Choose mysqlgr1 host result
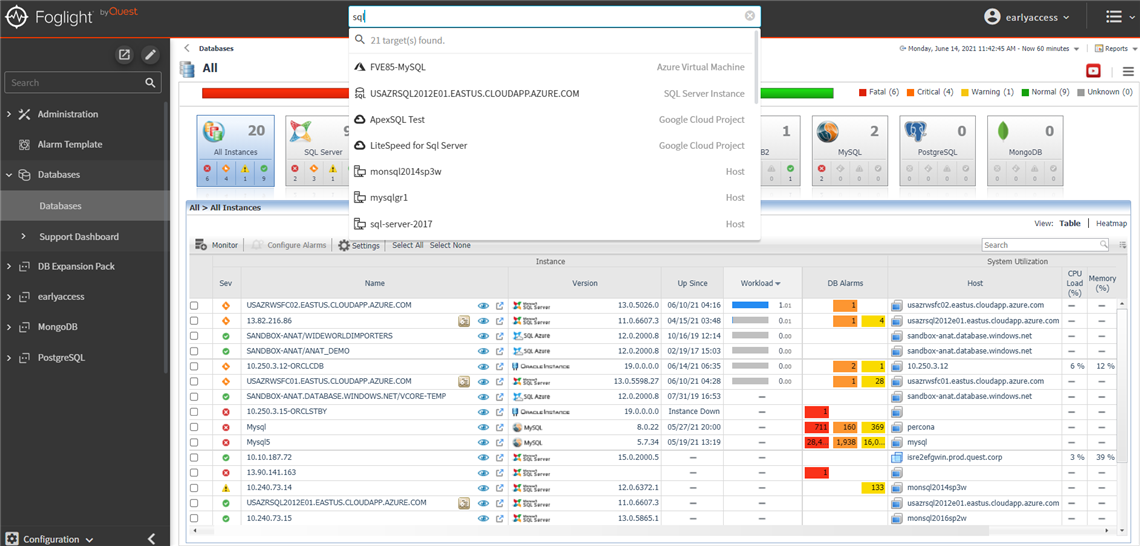 coord(554,198)
